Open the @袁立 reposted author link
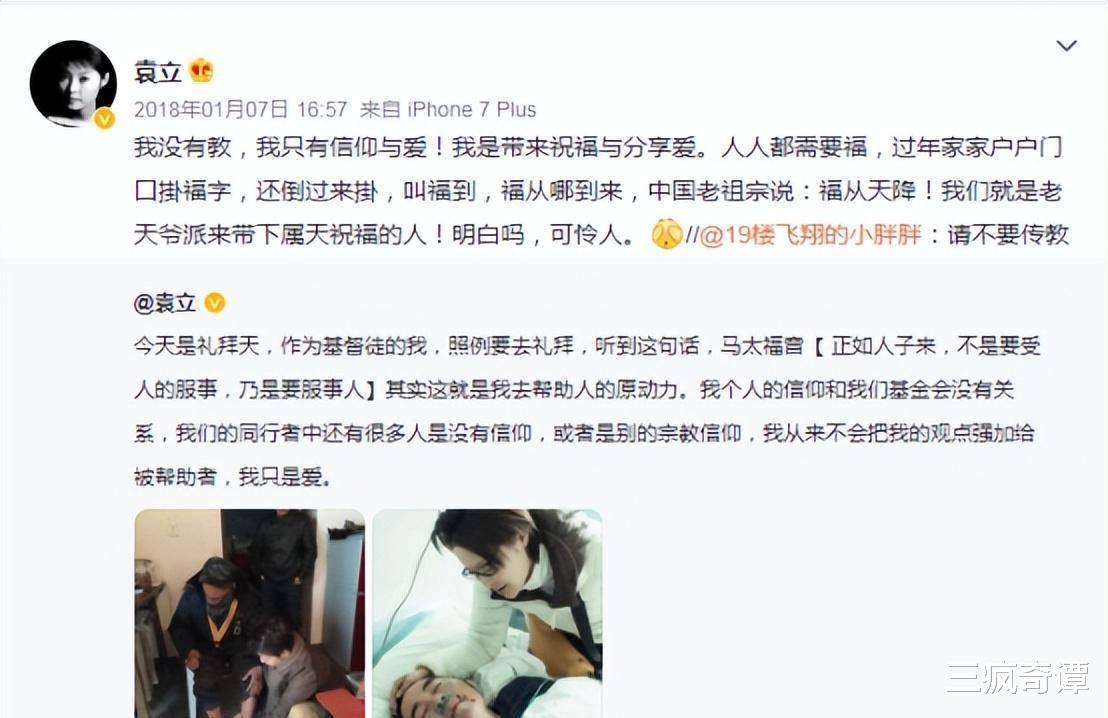The image size is (1108, 718). [x=165, y=303]
